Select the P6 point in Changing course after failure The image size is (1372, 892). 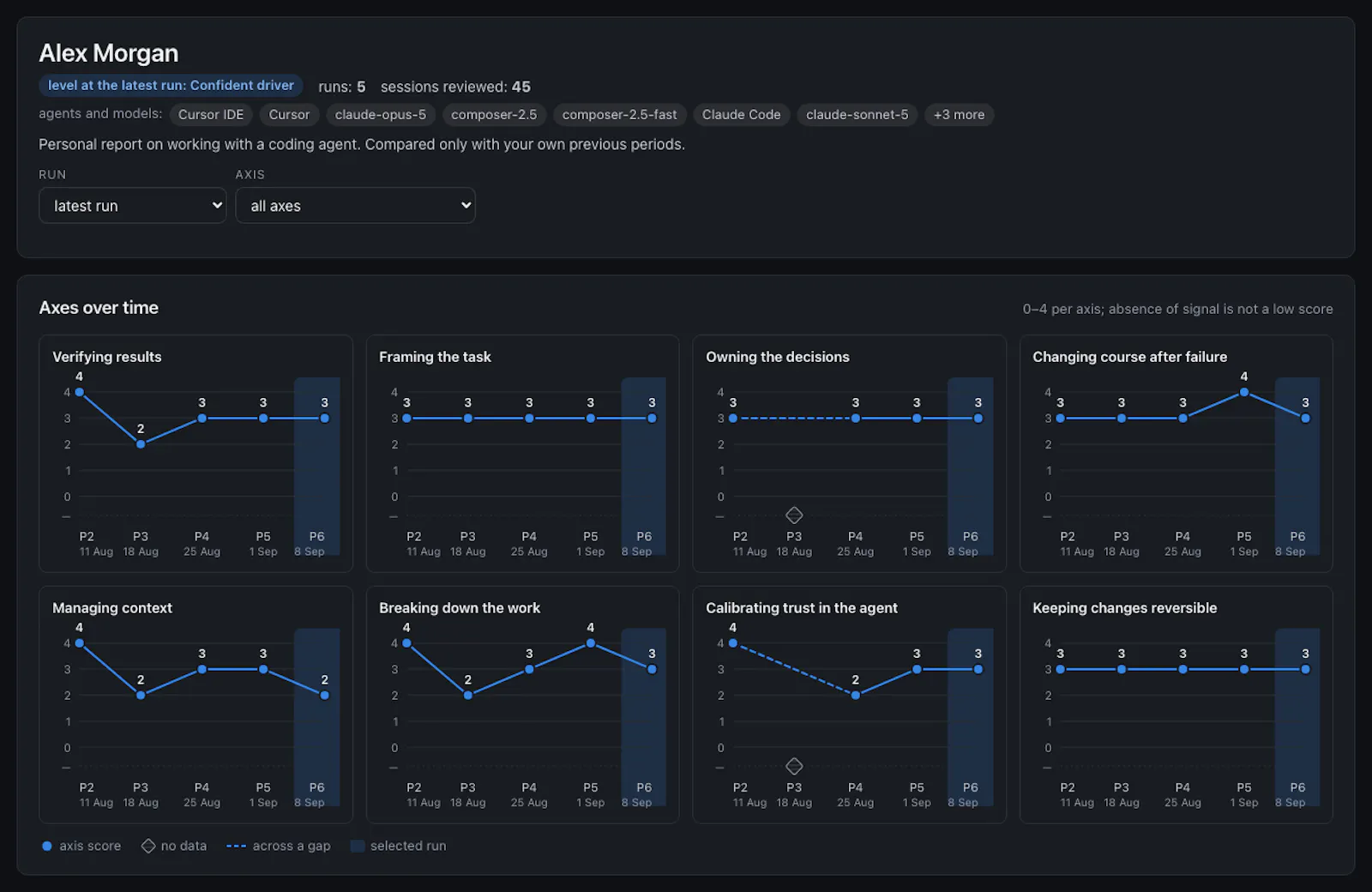pyautogui.click(x=1305, y=419)
